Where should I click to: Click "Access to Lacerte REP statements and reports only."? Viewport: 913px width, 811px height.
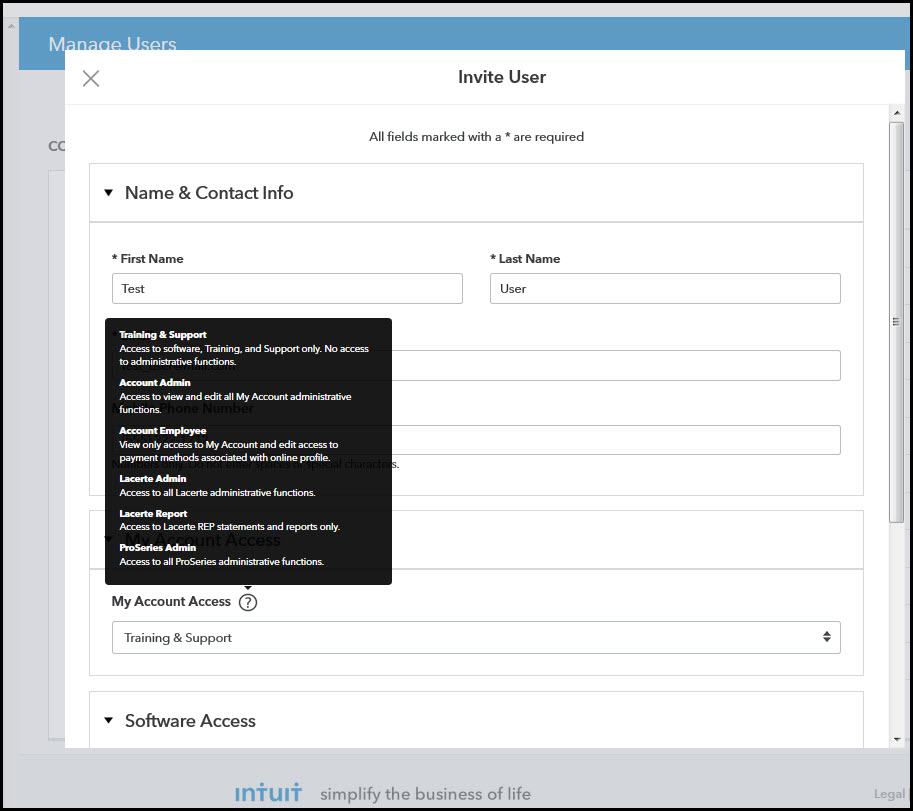(x=229, y=527)
